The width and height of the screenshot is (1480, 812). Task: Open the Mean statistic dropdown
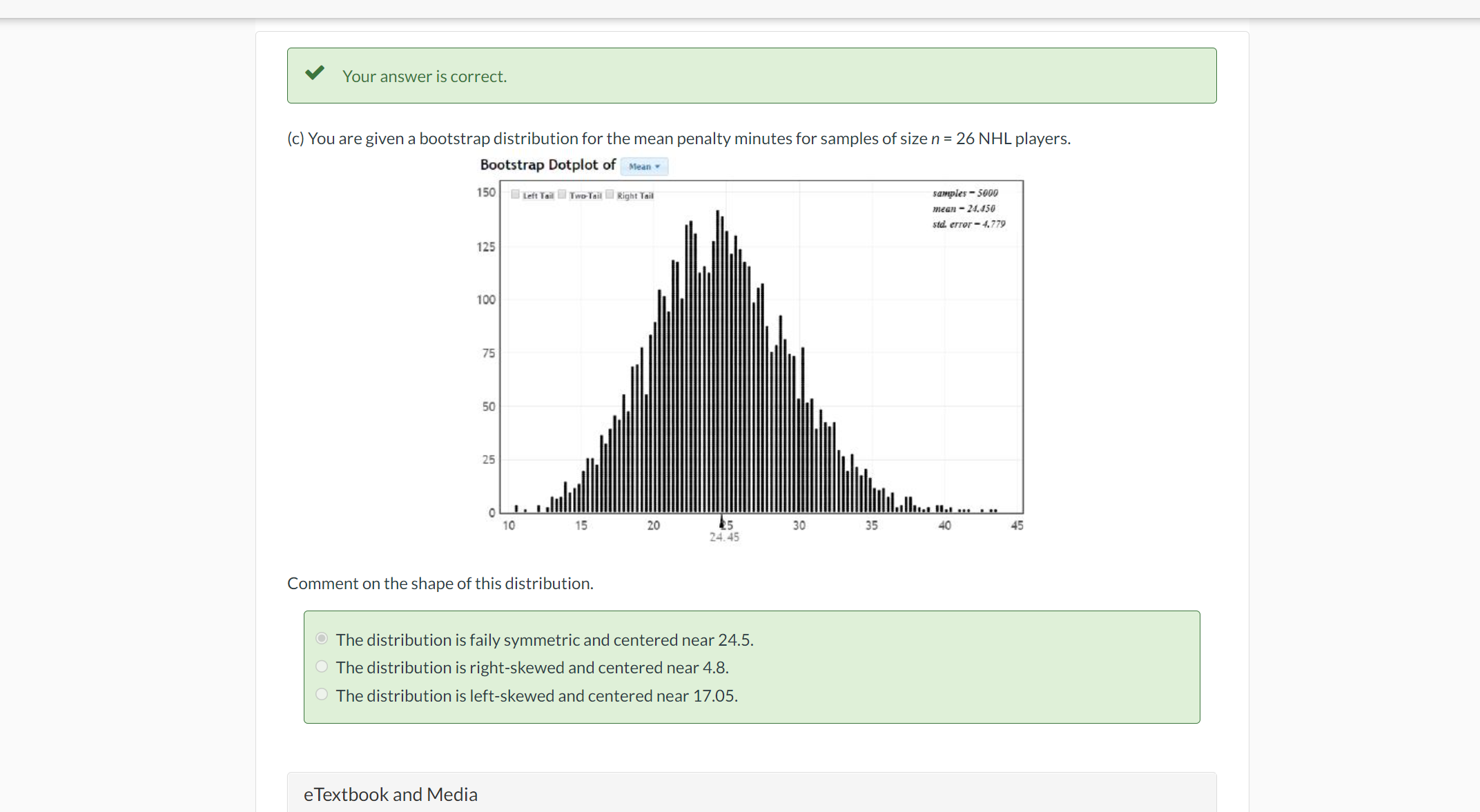click(644, 166)
